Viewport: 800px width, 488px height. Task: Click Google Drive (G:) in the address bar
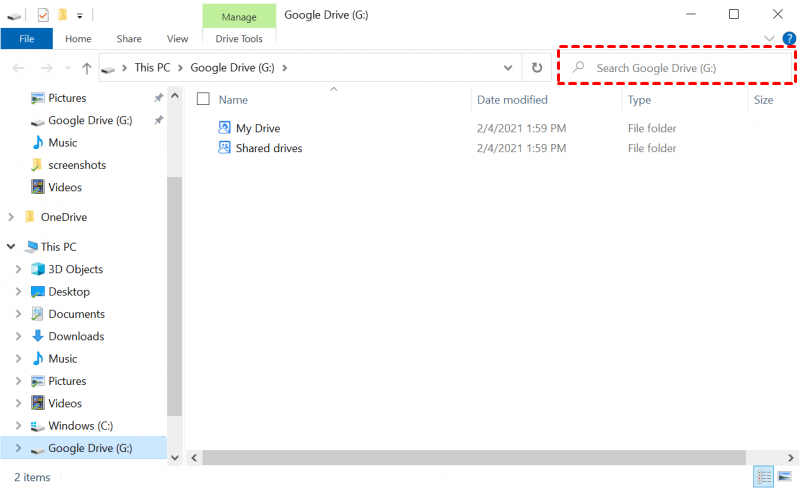click(x=232, y=68)
